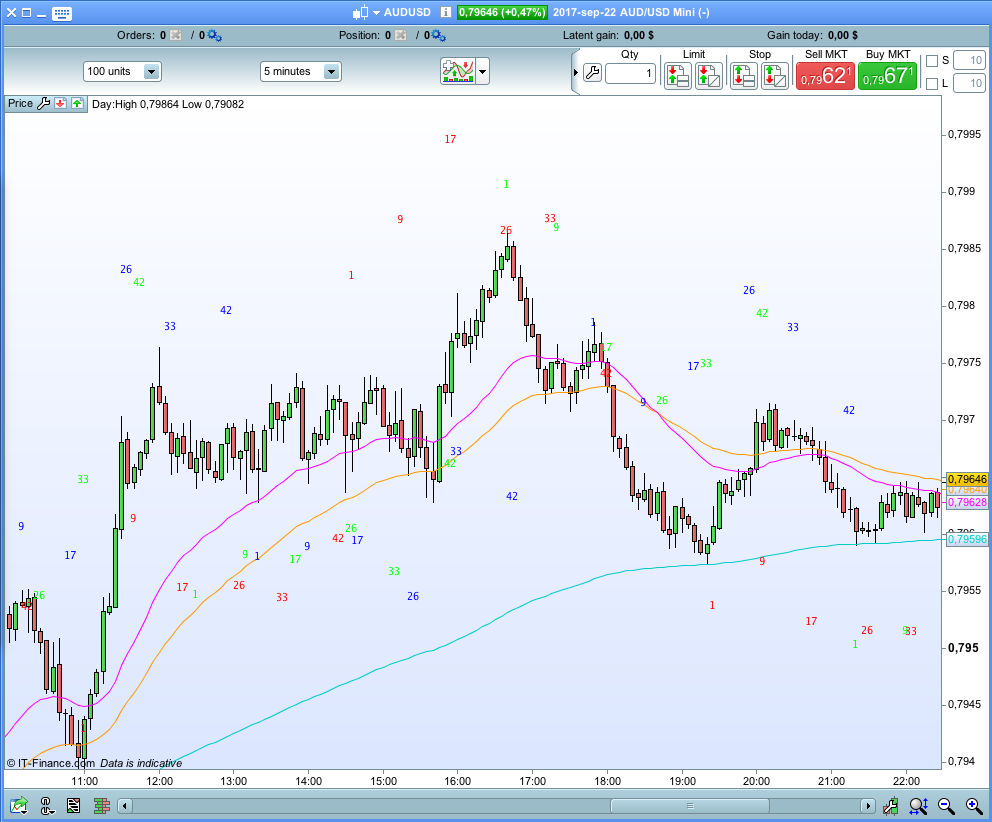Click the instrument info icon
This screenshot has height=822, width=992.
tap(446, 12)
